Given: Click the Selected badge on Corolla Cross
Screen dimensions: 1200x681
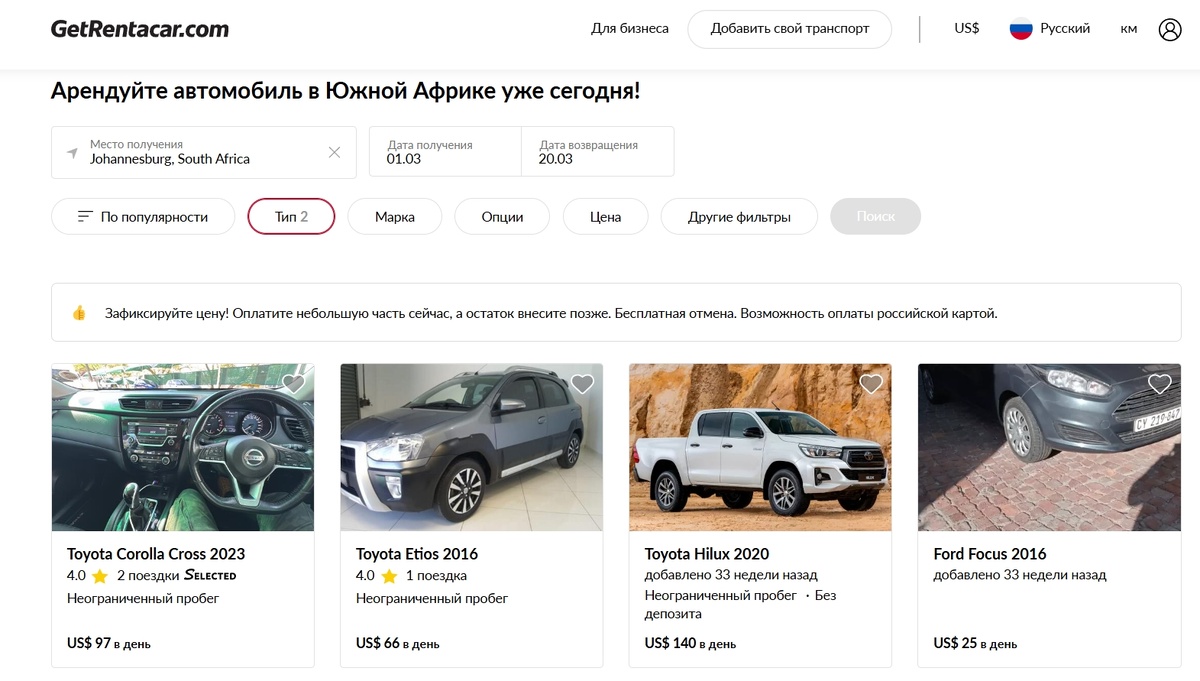Looking at the screenshot, I should [x=210, y=576].
